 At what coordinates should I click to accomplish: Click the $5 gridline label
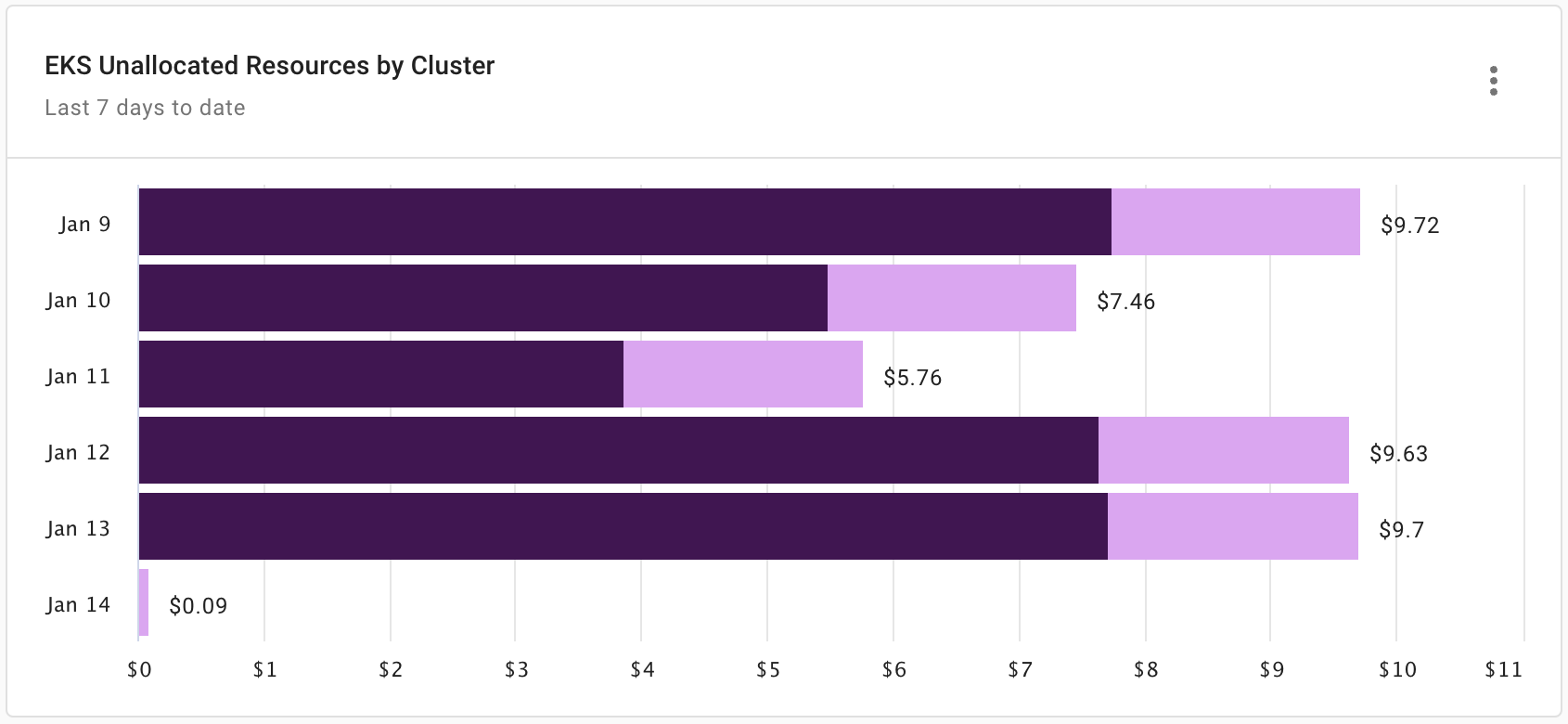pos(768,668)
